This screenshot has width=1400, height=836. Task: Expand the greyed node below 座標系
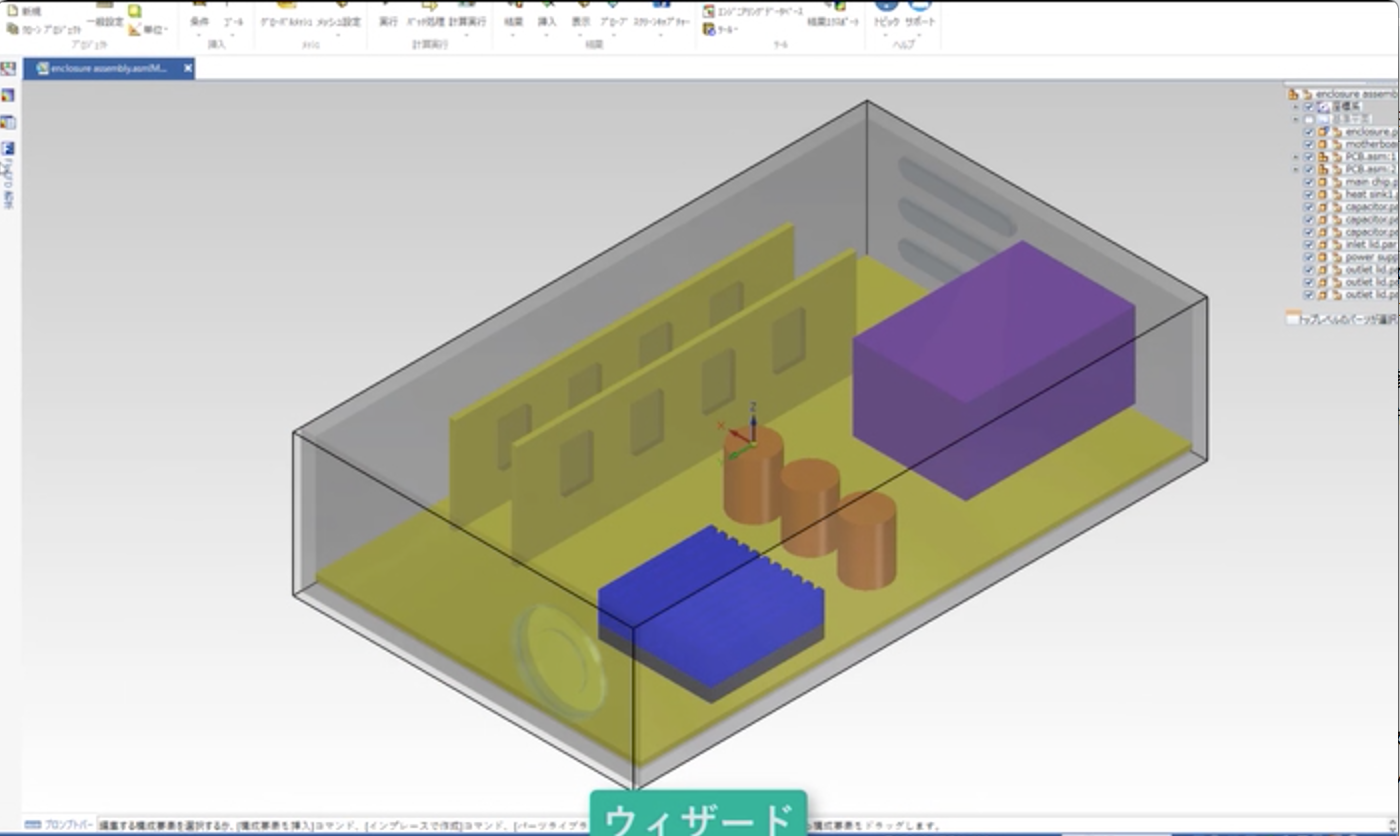tap(1295, 119)
